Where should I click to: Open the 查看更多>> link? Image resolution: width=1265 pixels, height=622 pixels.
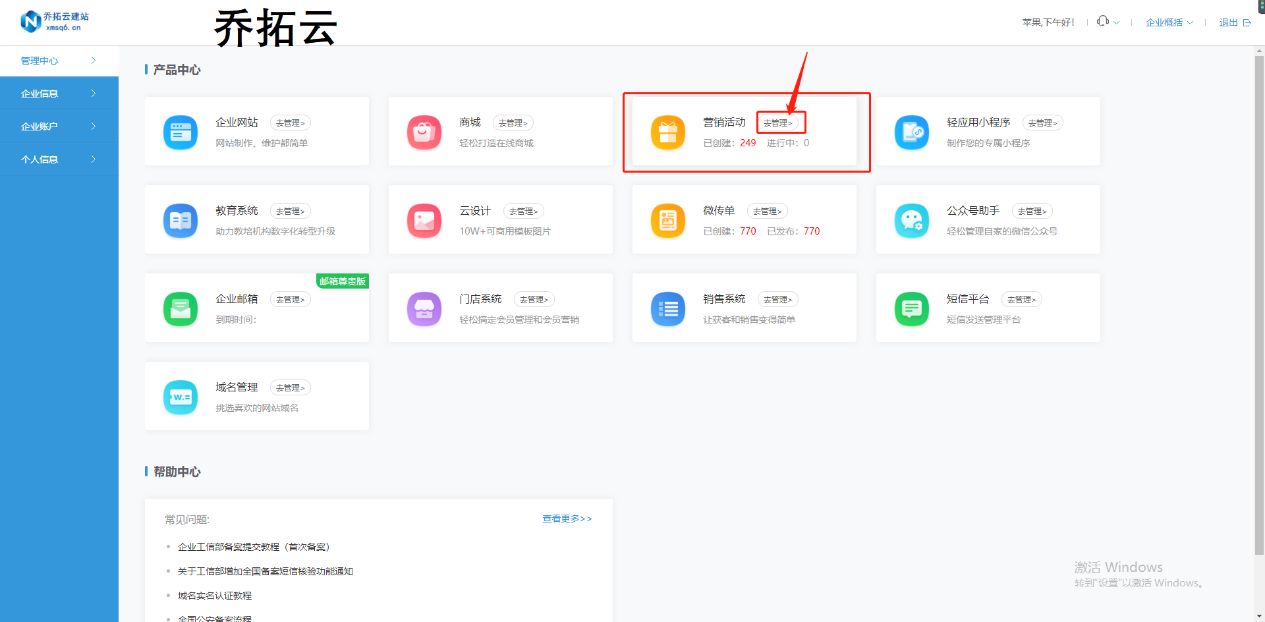[x=567, y=519]
